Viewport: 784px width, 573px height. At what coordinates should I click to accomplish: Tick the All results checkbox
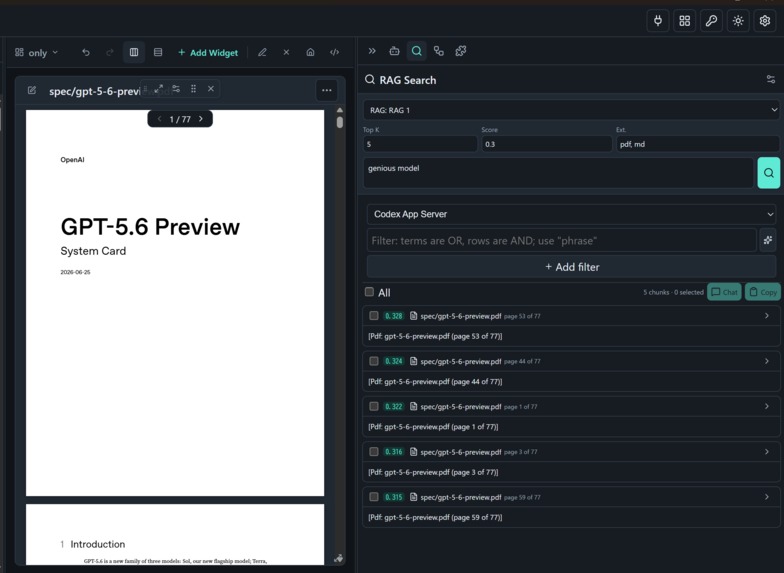pos(369,292)
